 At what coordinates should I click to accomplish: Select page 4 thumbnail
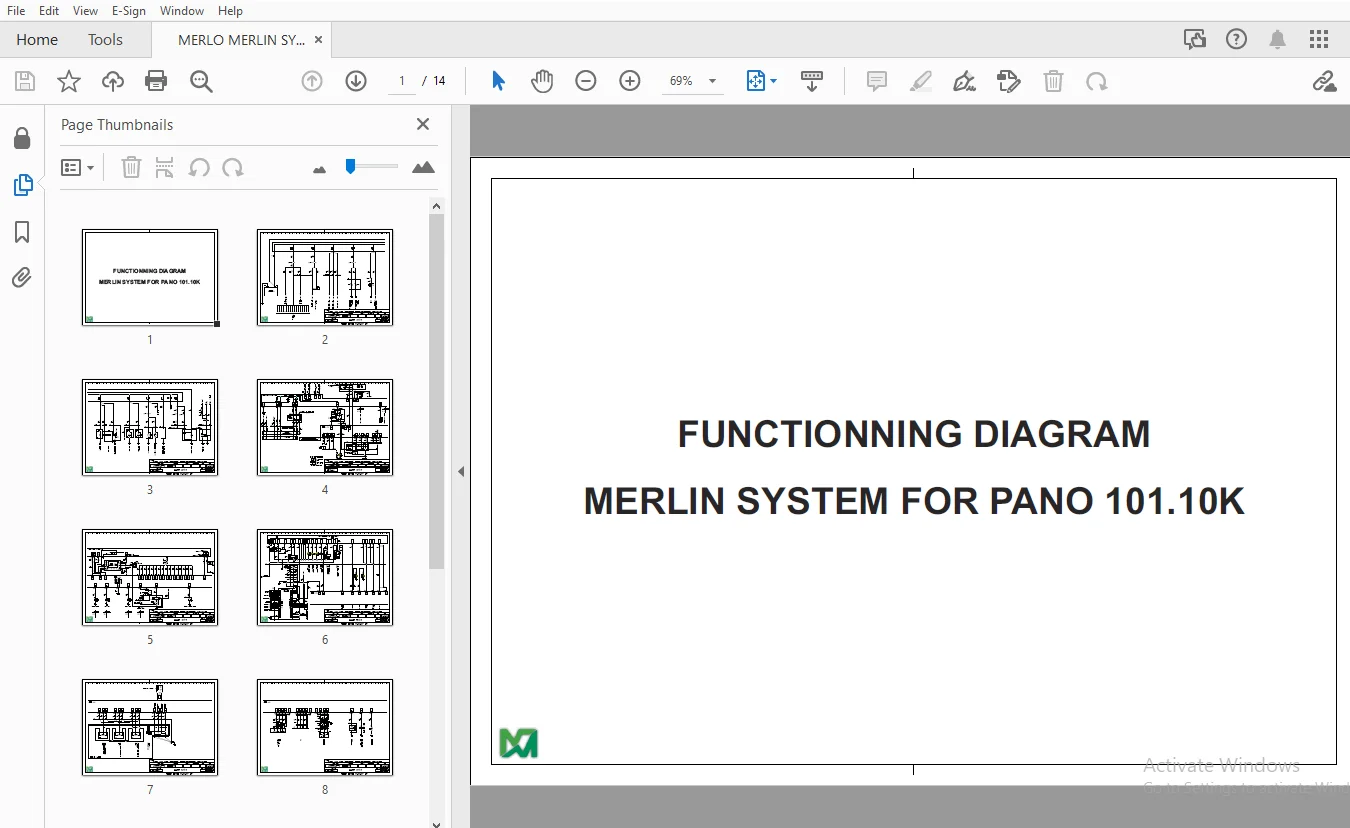coord(325,427)
